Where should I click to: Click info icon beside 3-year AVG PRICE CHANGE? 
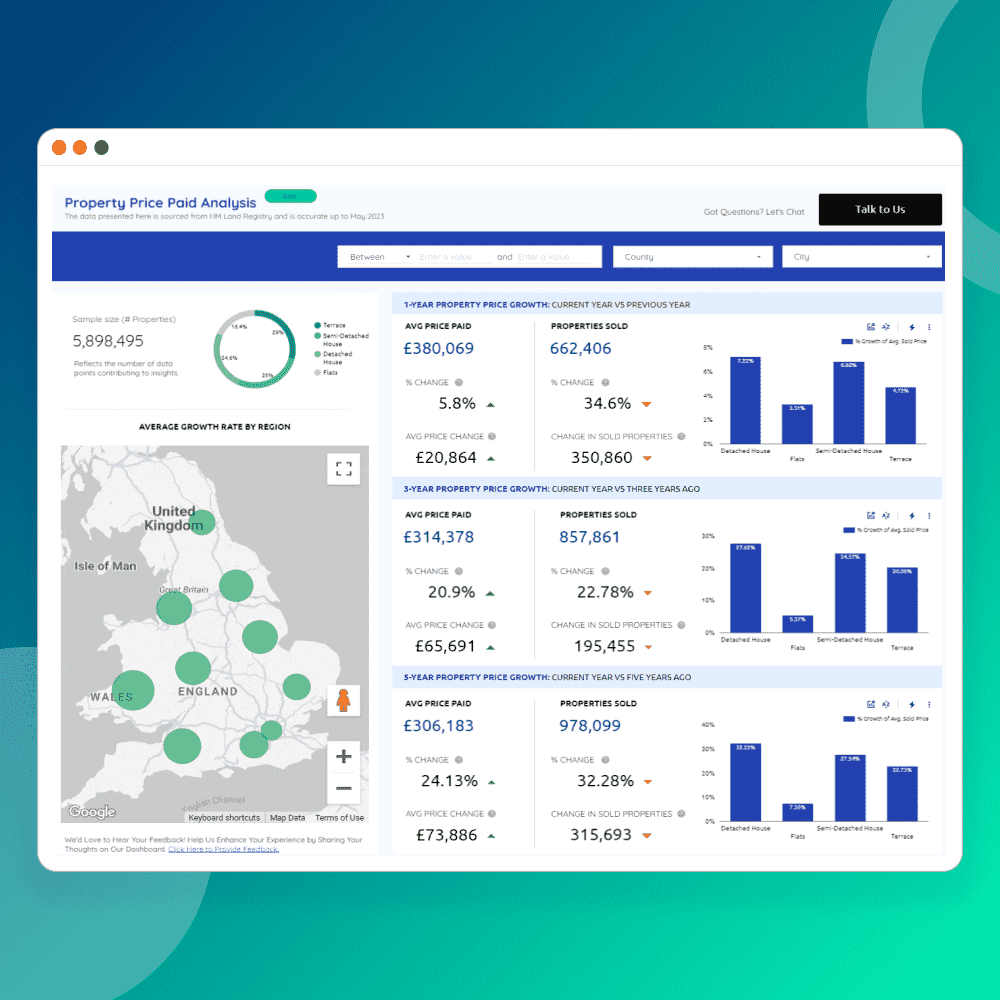click(492, 625)
